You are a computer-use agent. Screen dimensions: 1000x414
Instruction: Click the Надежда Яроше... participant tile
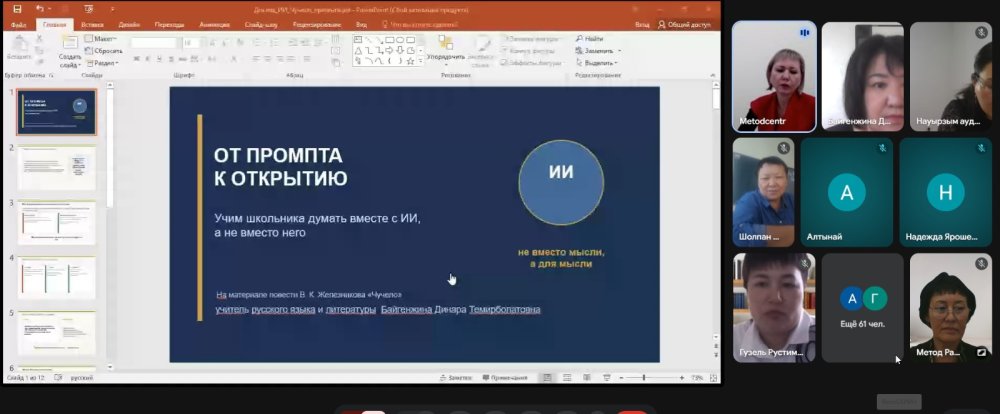coord(946,192)
